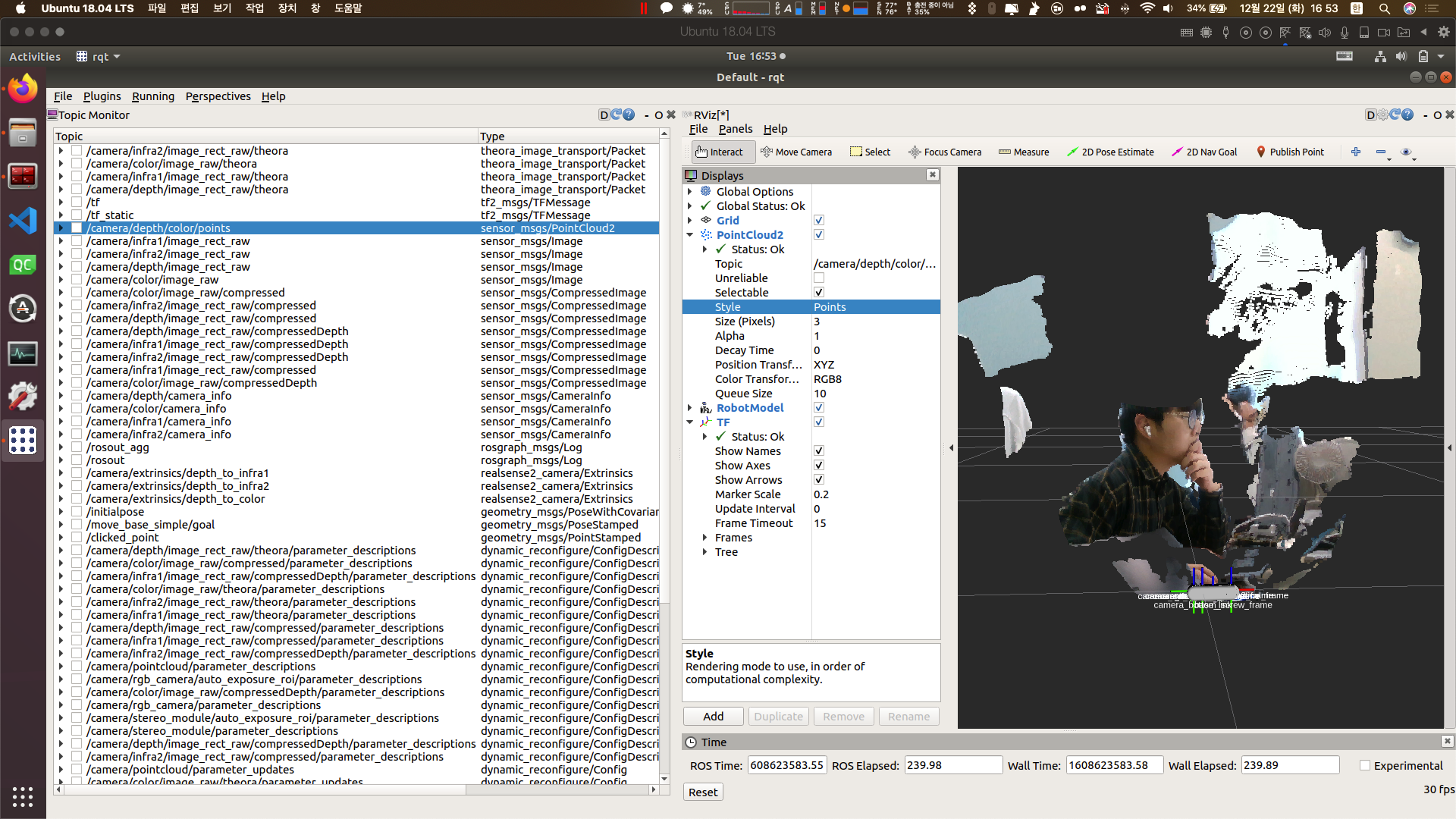This screenshot has height=819, width=1456.
Task: Choose the 2D Pose Estimate tool
Action: click(1110, 152)
